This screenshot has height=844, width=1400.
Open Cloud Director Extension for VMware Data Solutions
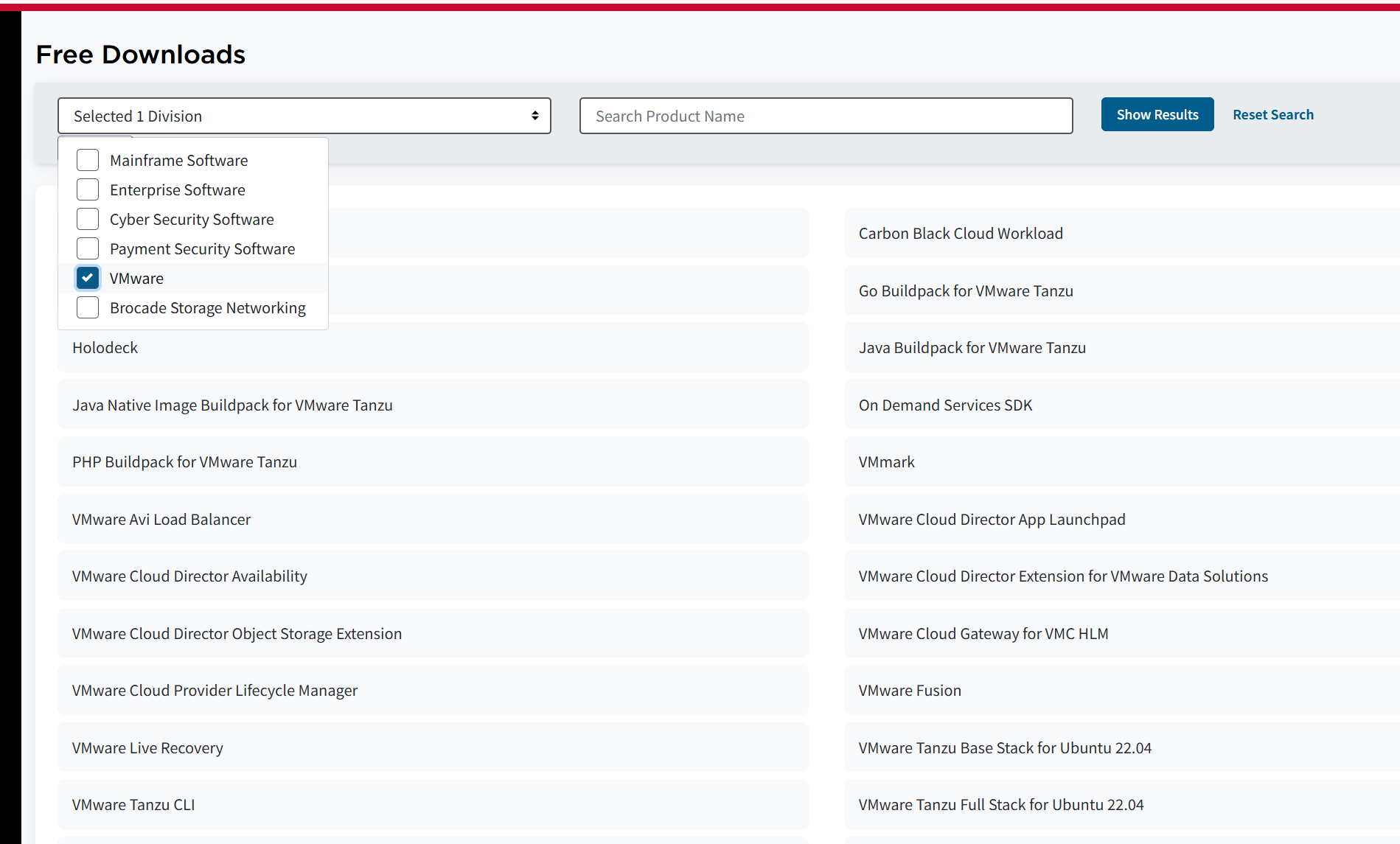point(1122,576)
